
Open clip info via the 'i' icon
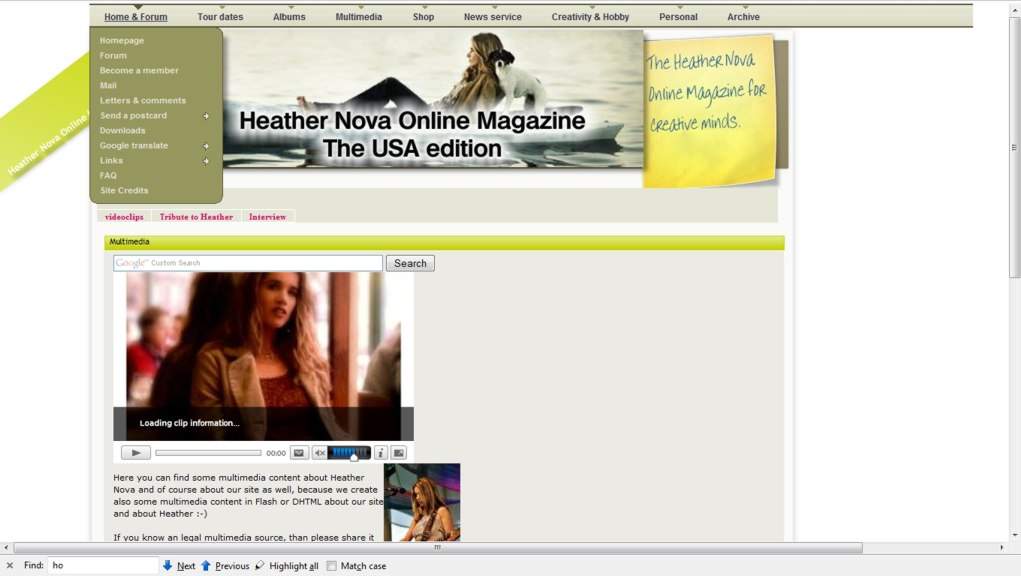point(381,453)
